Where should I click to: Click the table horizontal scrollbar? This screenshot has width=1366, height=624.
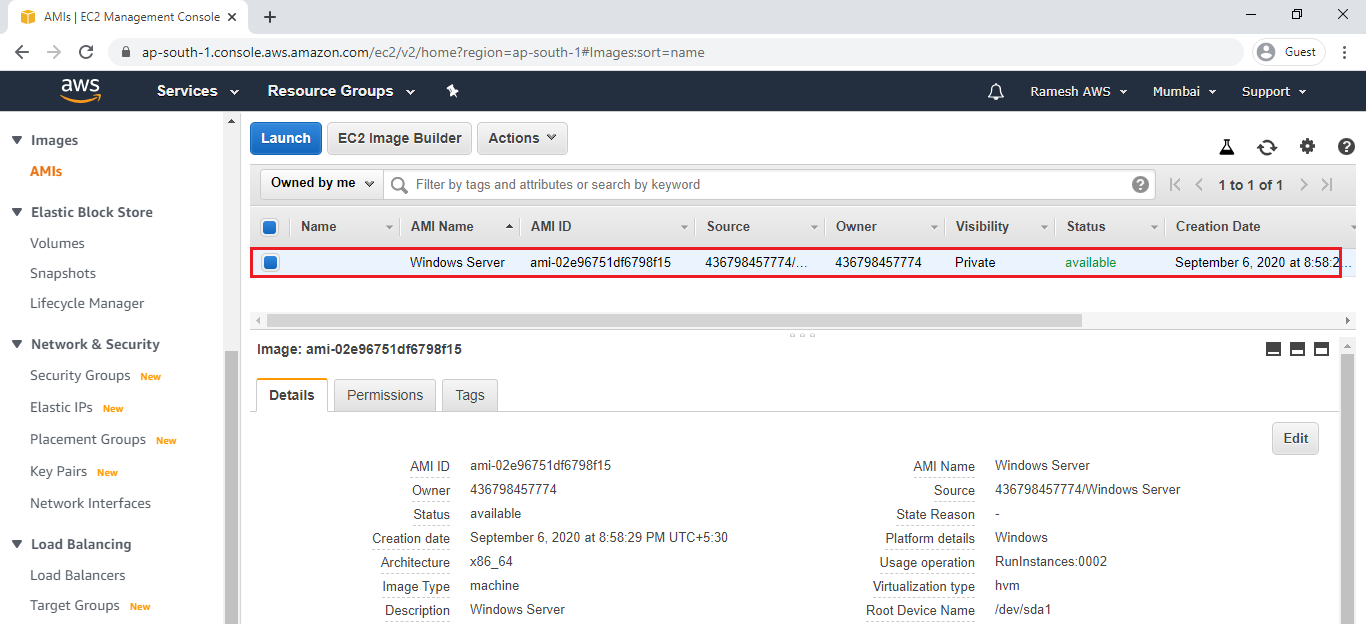(675, 320)
